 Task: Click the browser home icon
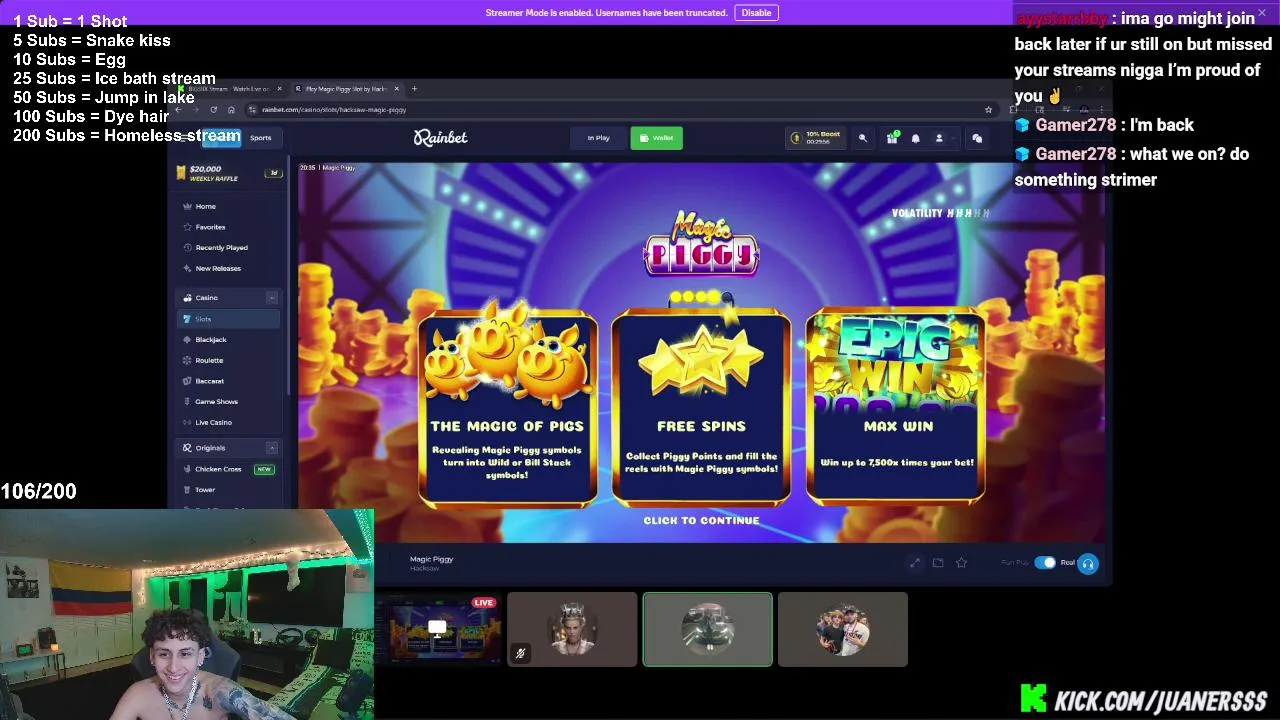231,110
